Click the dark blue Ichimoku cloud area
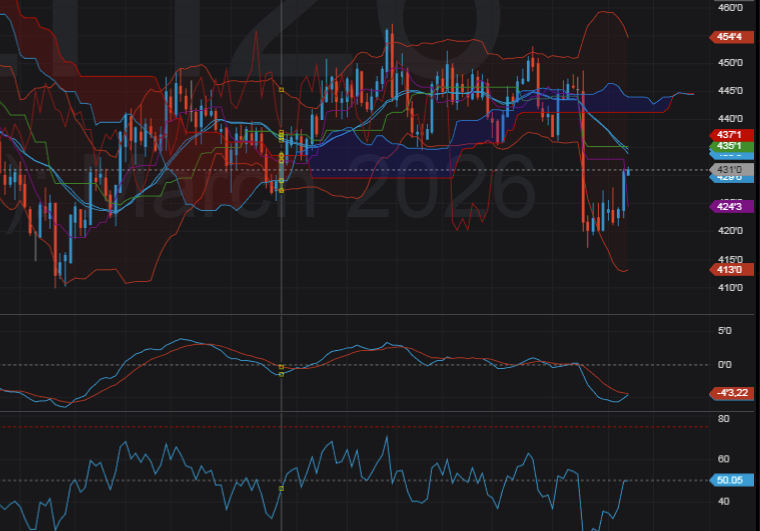Screen dimensions: 760x531 (480, 130)
